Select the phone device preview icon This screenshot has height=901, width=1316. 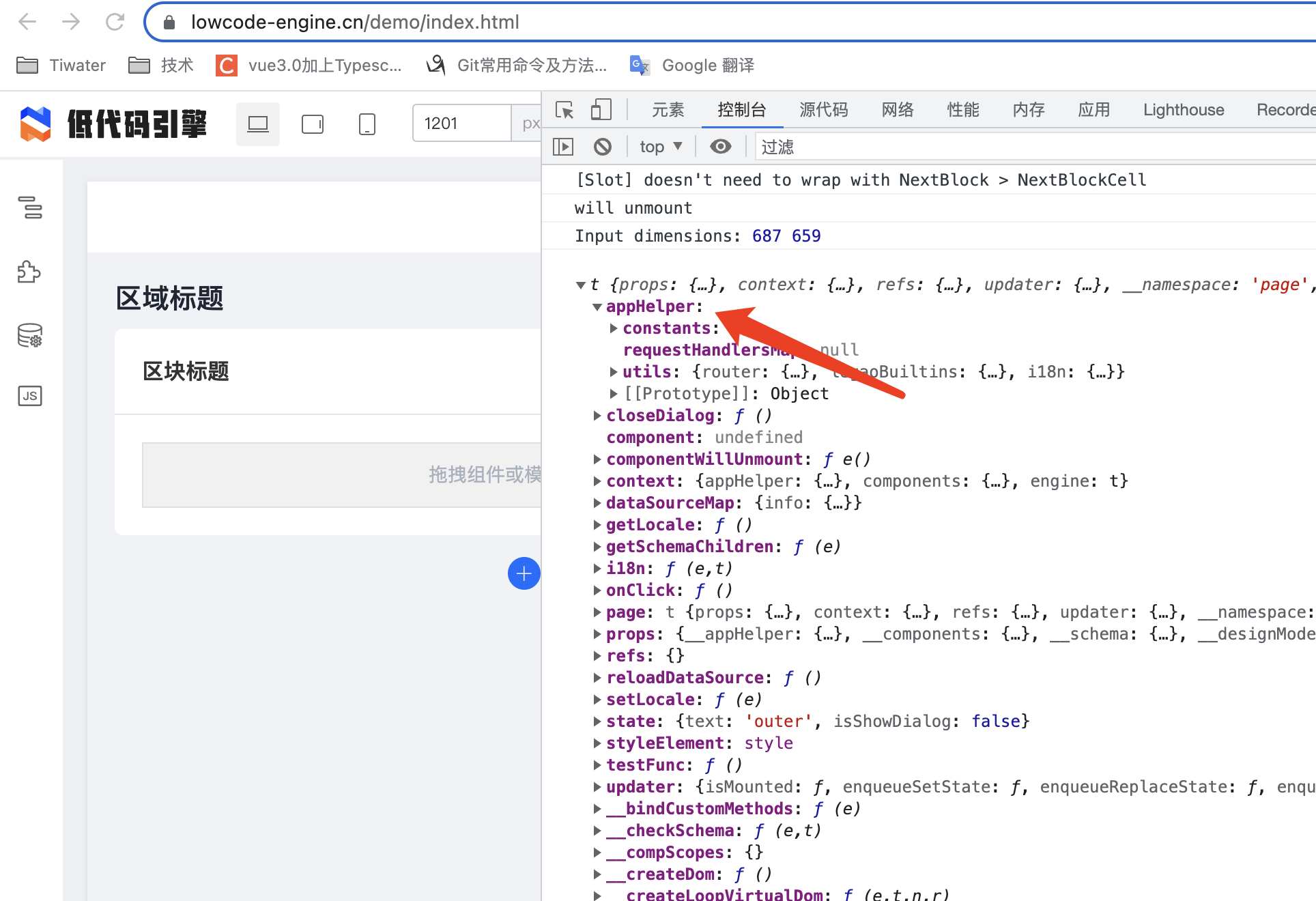[367, 124]
